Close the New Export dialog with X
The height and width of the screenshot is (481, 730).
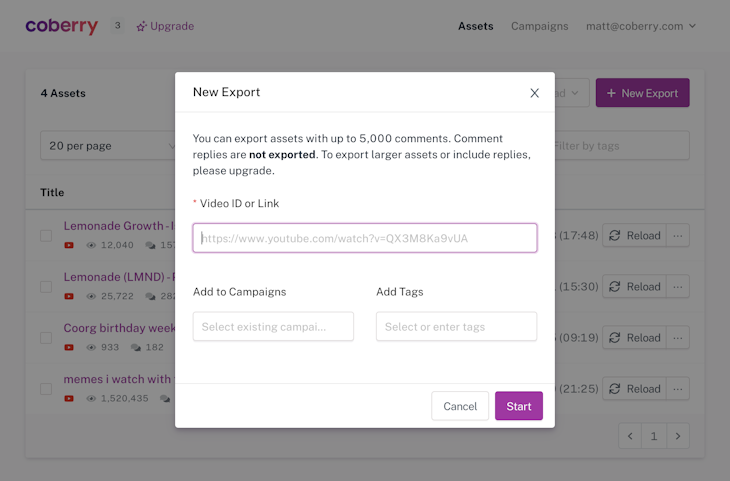point(534,93)
